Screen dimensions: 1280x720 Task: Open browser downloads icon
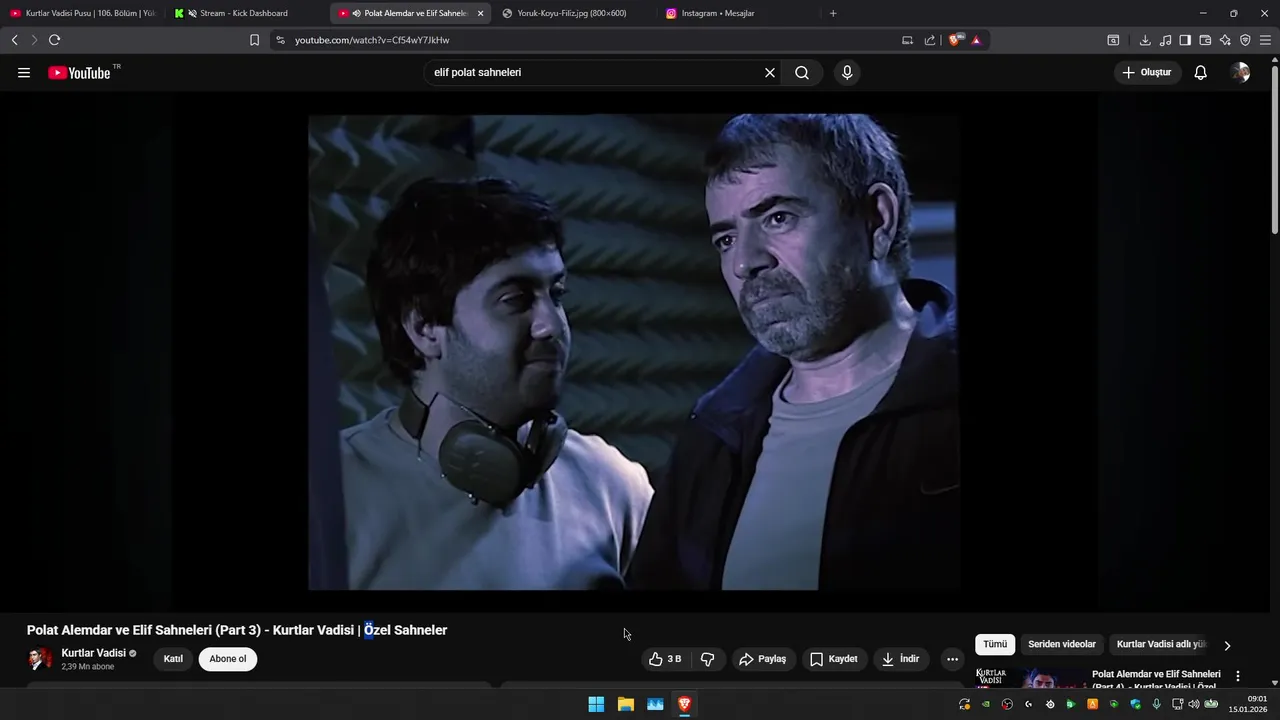(x=1145, y=40)
